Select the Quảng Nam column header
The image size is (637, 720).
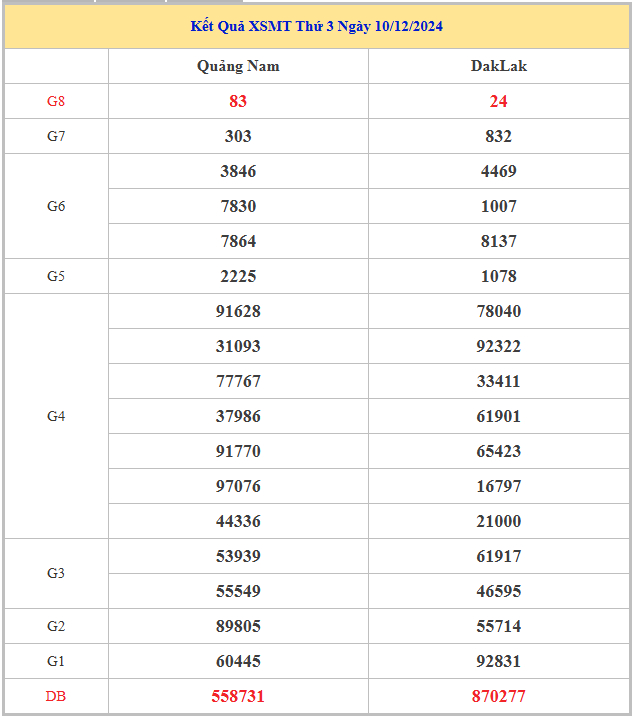(x=238, y=66)
